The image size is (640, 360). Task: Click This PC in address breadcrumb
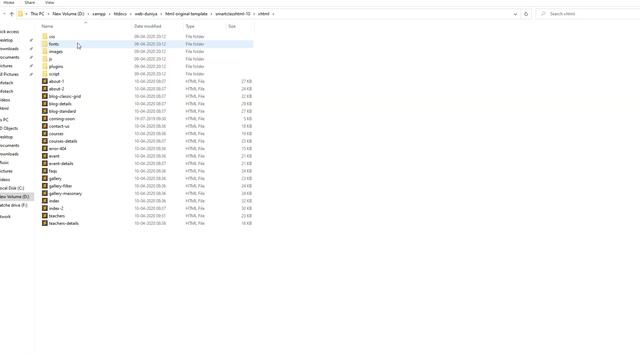point(37,14)
